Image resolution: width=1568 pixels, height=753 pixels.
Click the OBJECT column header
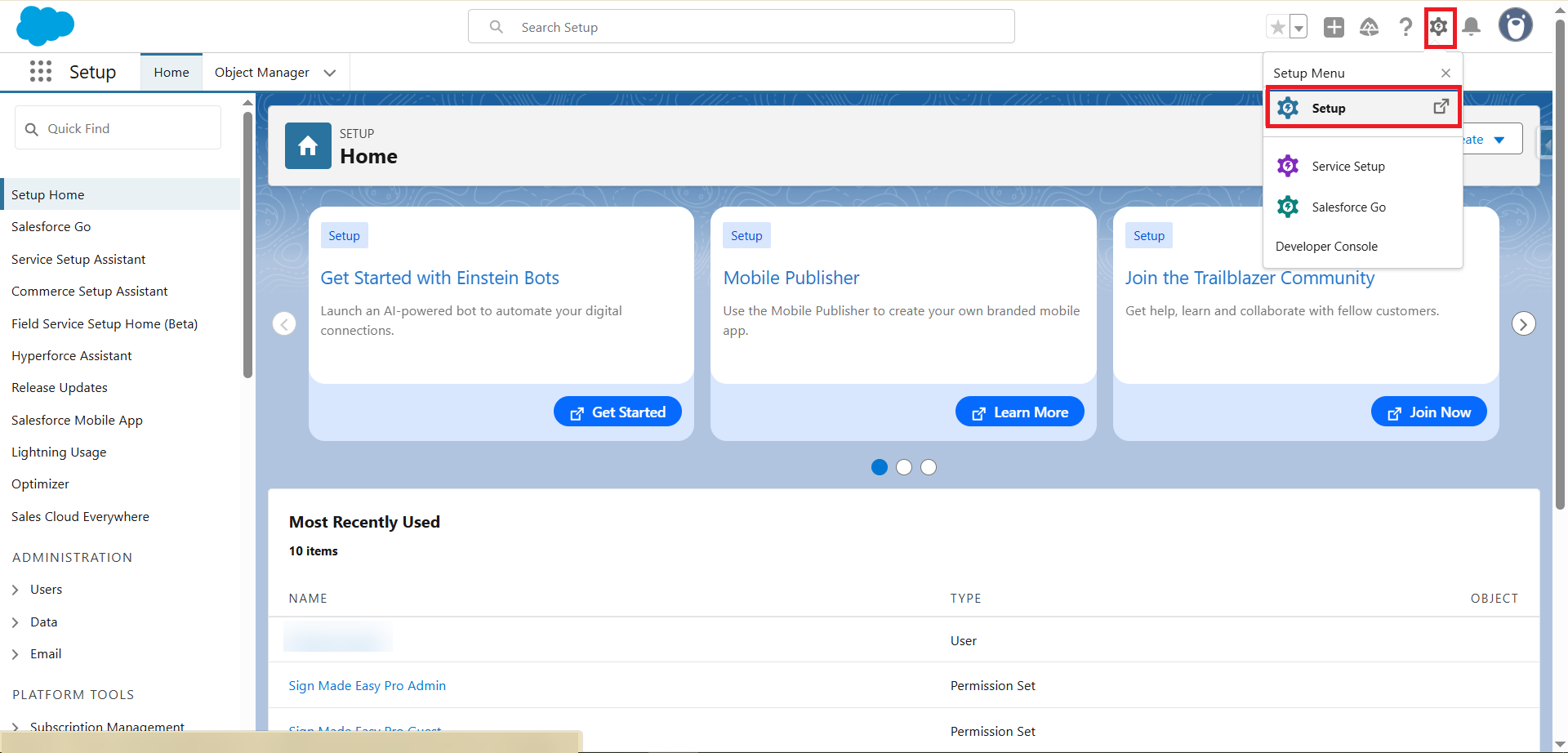pos(1494,599)
